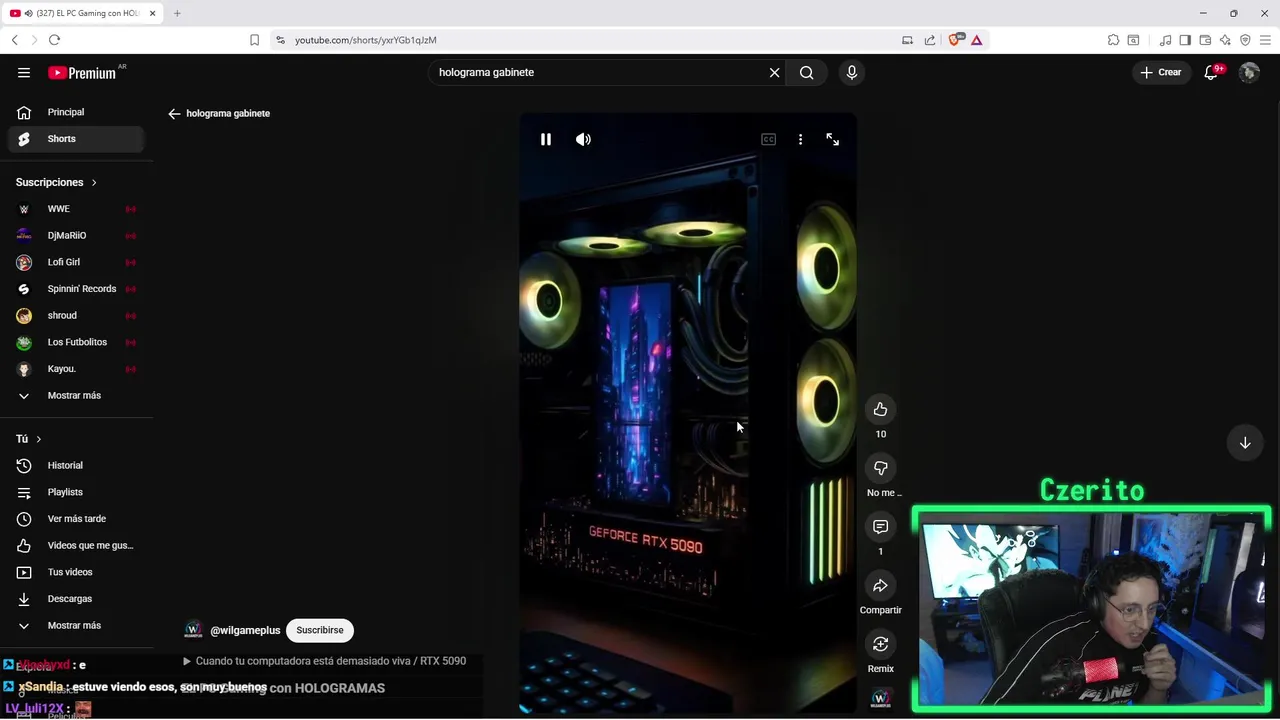Open the Short's comments

(880, 527)
